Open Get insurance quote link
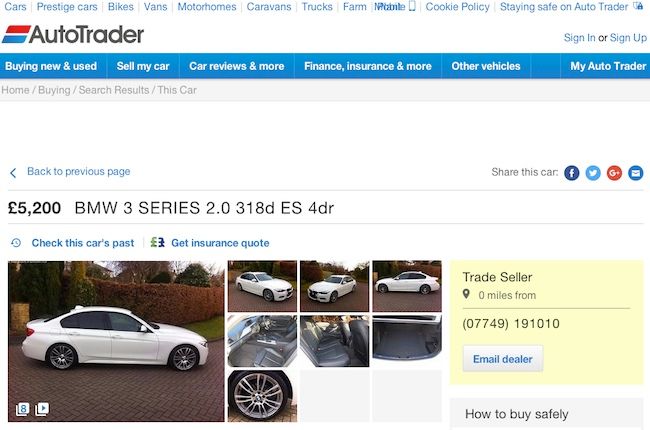 pos(220,243)
